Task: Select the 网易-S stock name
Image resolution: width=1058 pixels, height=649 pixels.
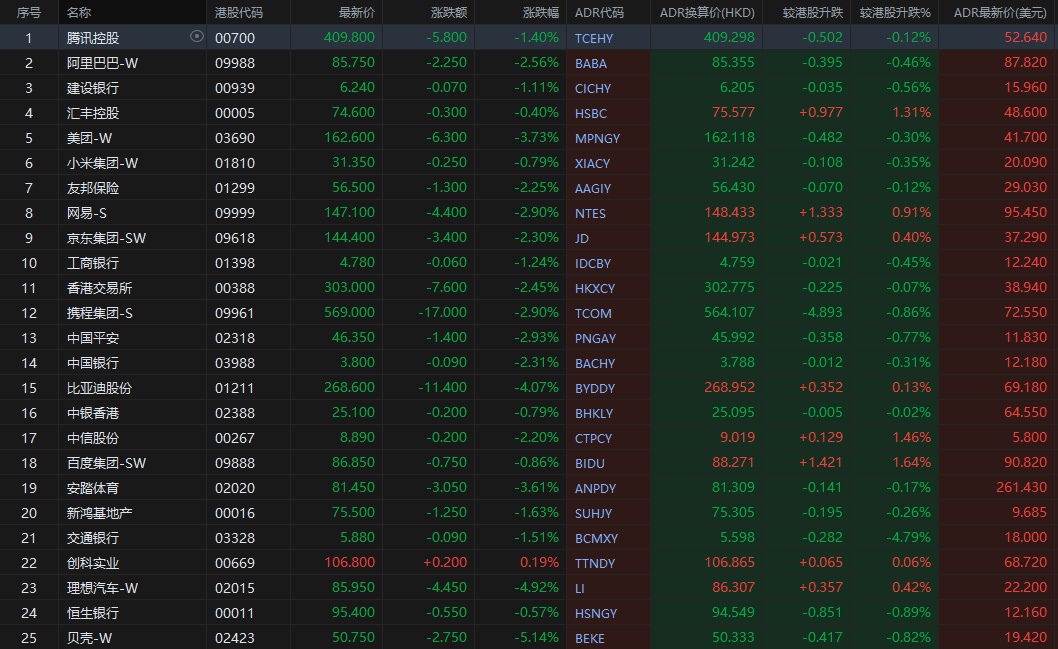Action: click(x=87, y=213)
